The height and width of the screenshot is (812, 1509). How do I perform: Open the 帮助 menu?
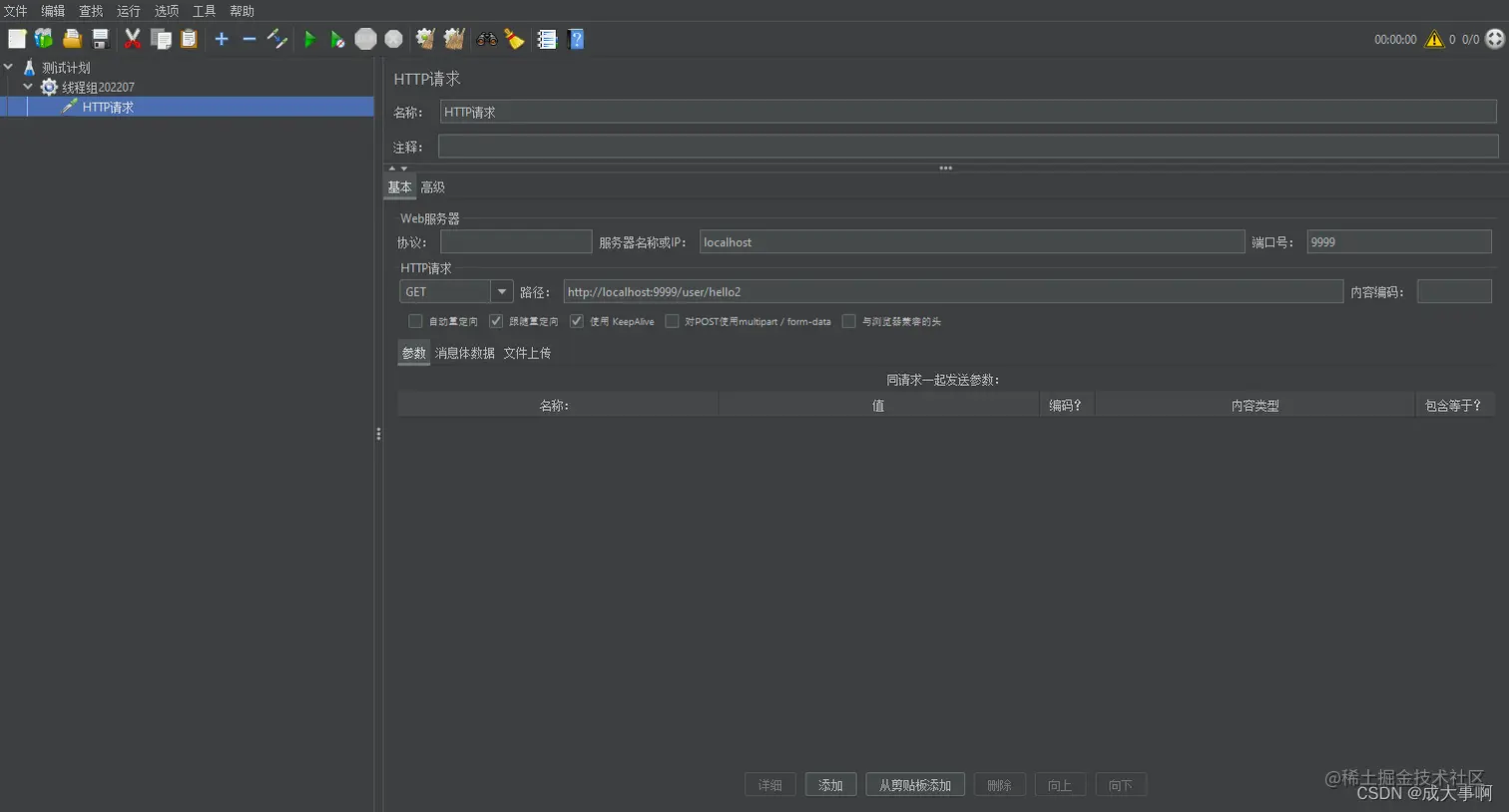pos(243,11)
